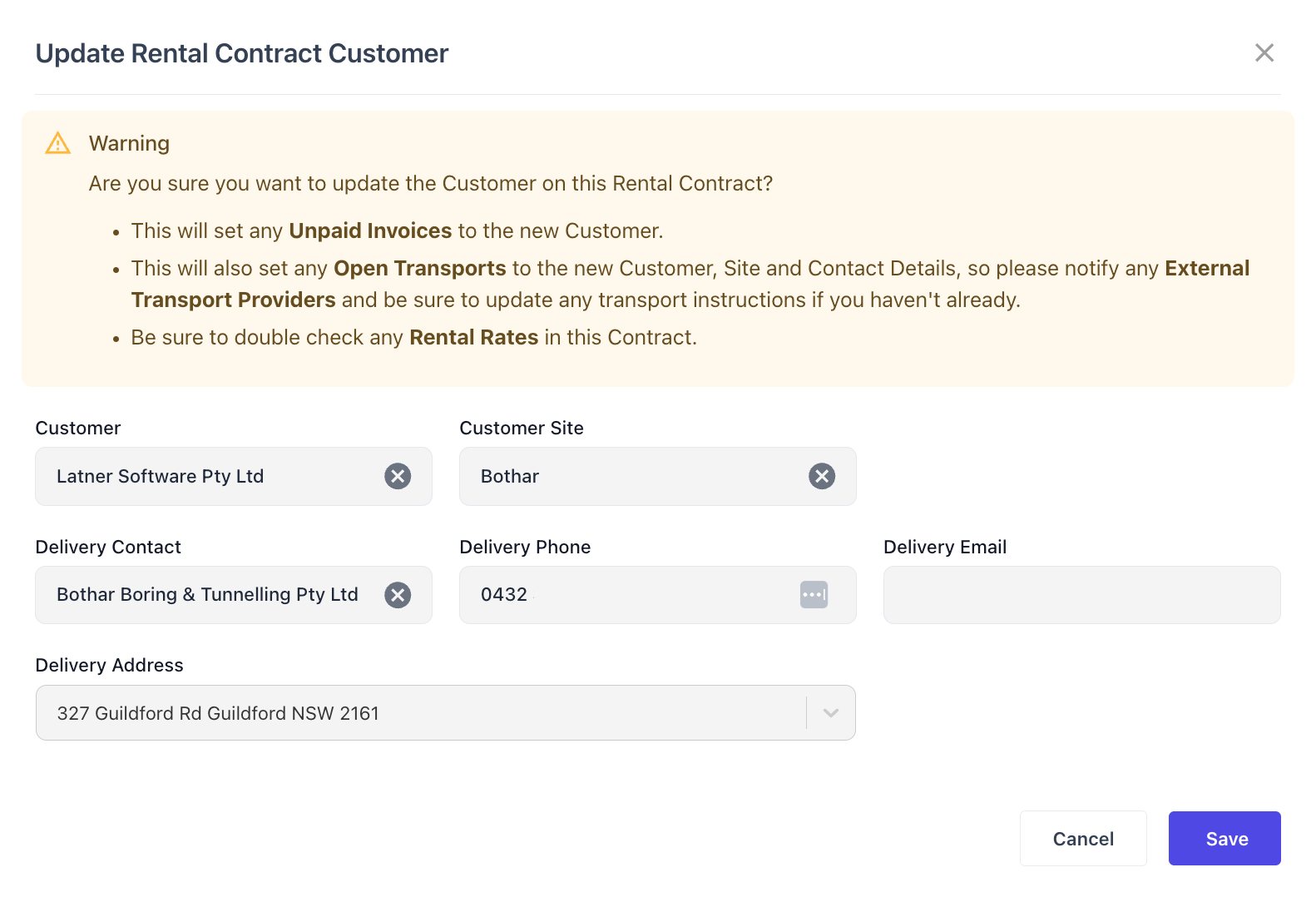Click the bold Rental Rates text
Image resolution: width=1316 pixels, height=907 pixels.
(x=473, y=337)
